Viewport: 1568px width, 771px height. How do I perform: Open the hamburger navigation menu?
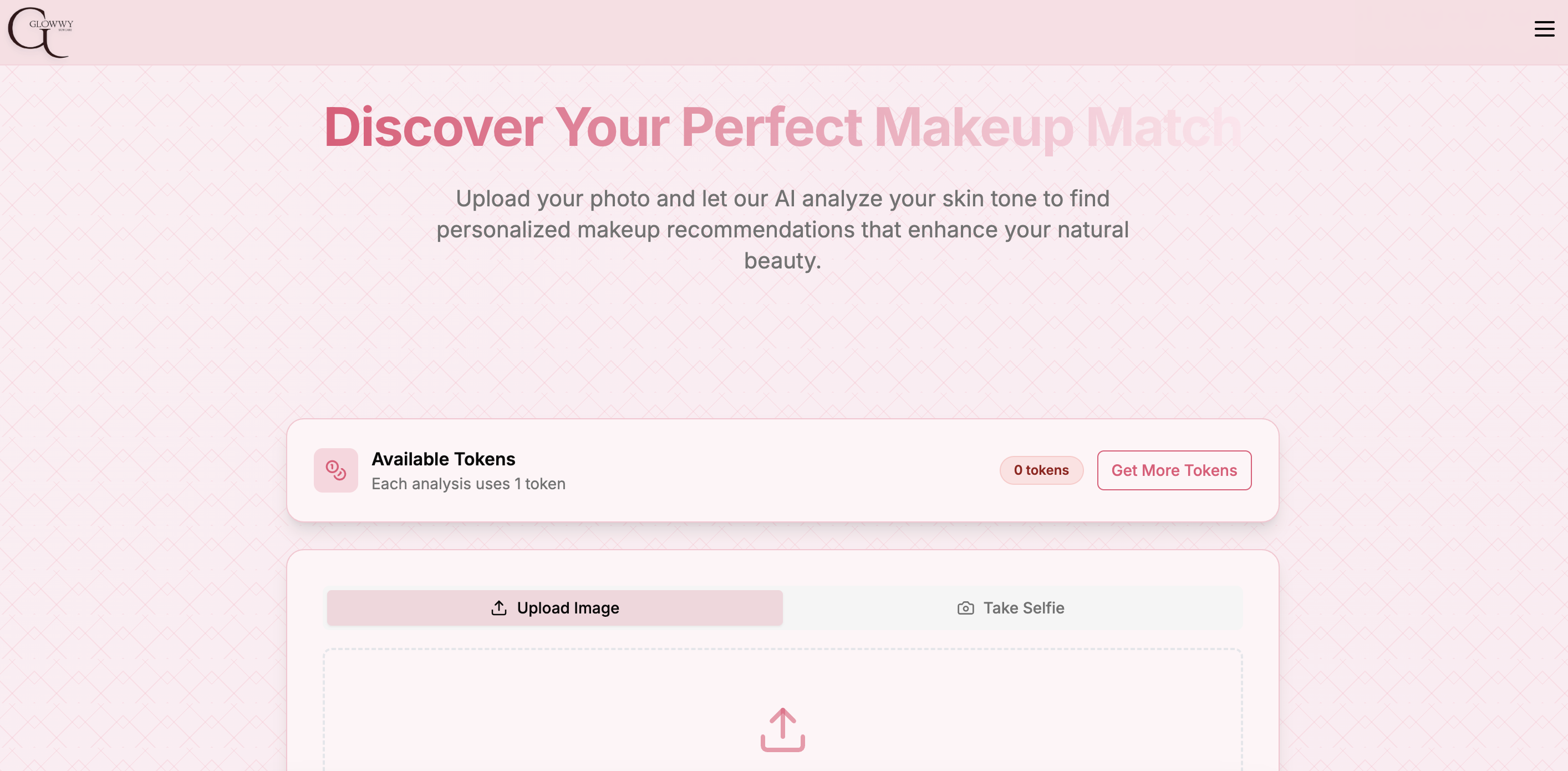tap(1544, 29)
